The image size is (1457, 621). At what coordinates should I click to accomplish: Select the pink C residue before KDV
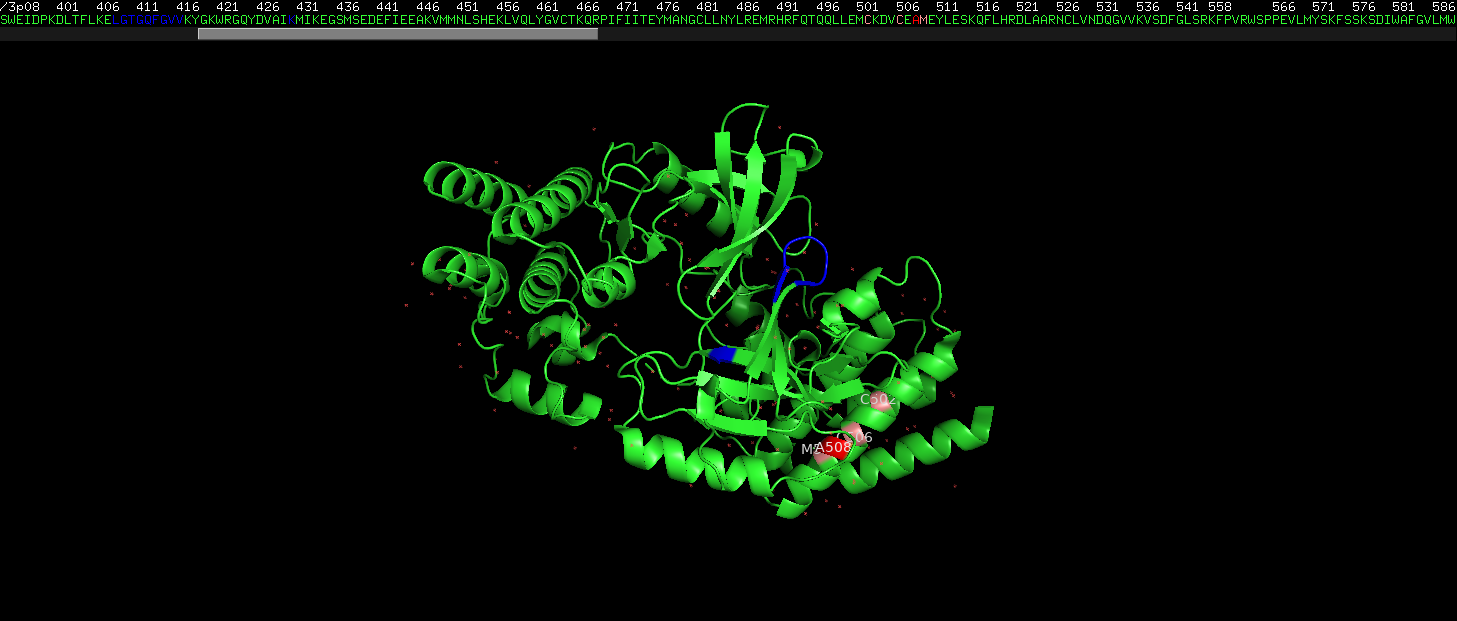[x=868, y=20]
